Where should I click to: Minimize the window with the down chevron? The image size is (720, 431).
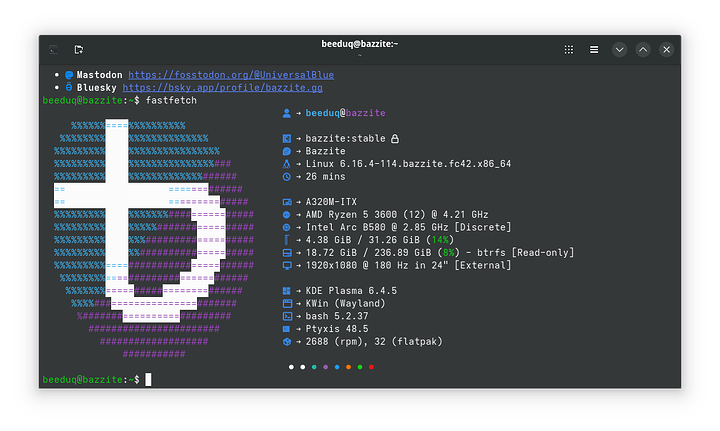620,49
